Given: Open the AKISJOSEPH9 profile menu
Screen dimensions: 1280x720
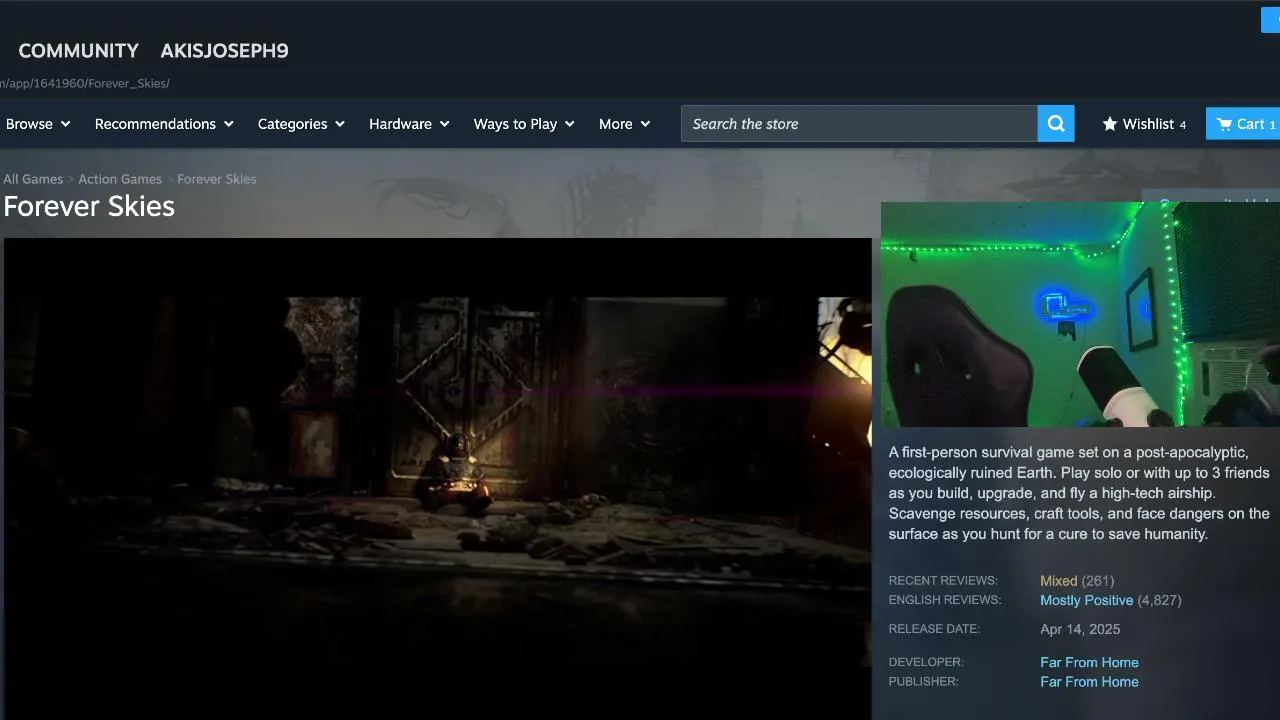Looking at the screenshot, I should tap(224, 51).
